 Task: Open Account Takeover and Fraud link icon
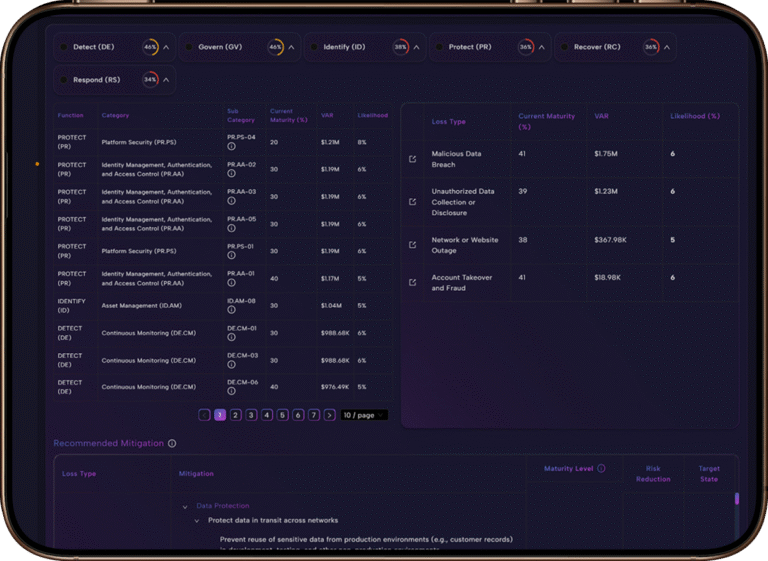tap(413, 282)
